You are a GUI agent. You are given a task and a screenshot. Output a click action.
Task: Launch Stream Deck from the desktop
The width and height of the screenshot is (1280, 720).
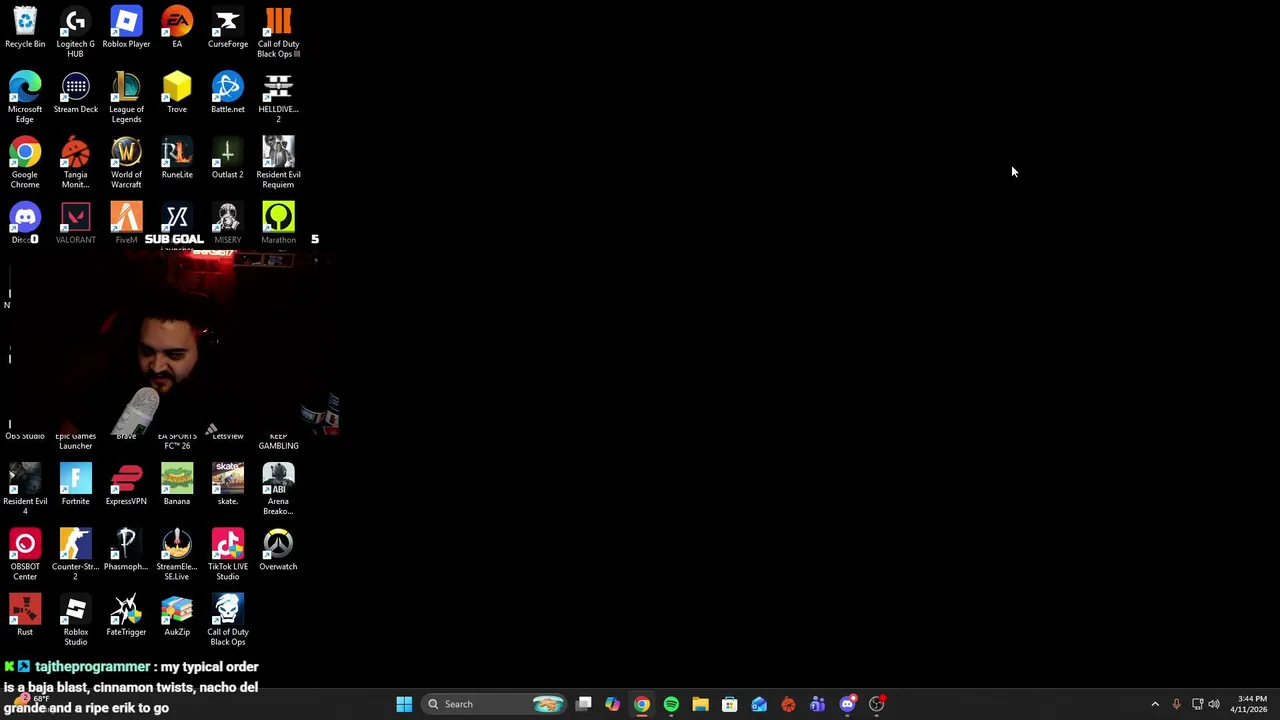click(75, 93)
